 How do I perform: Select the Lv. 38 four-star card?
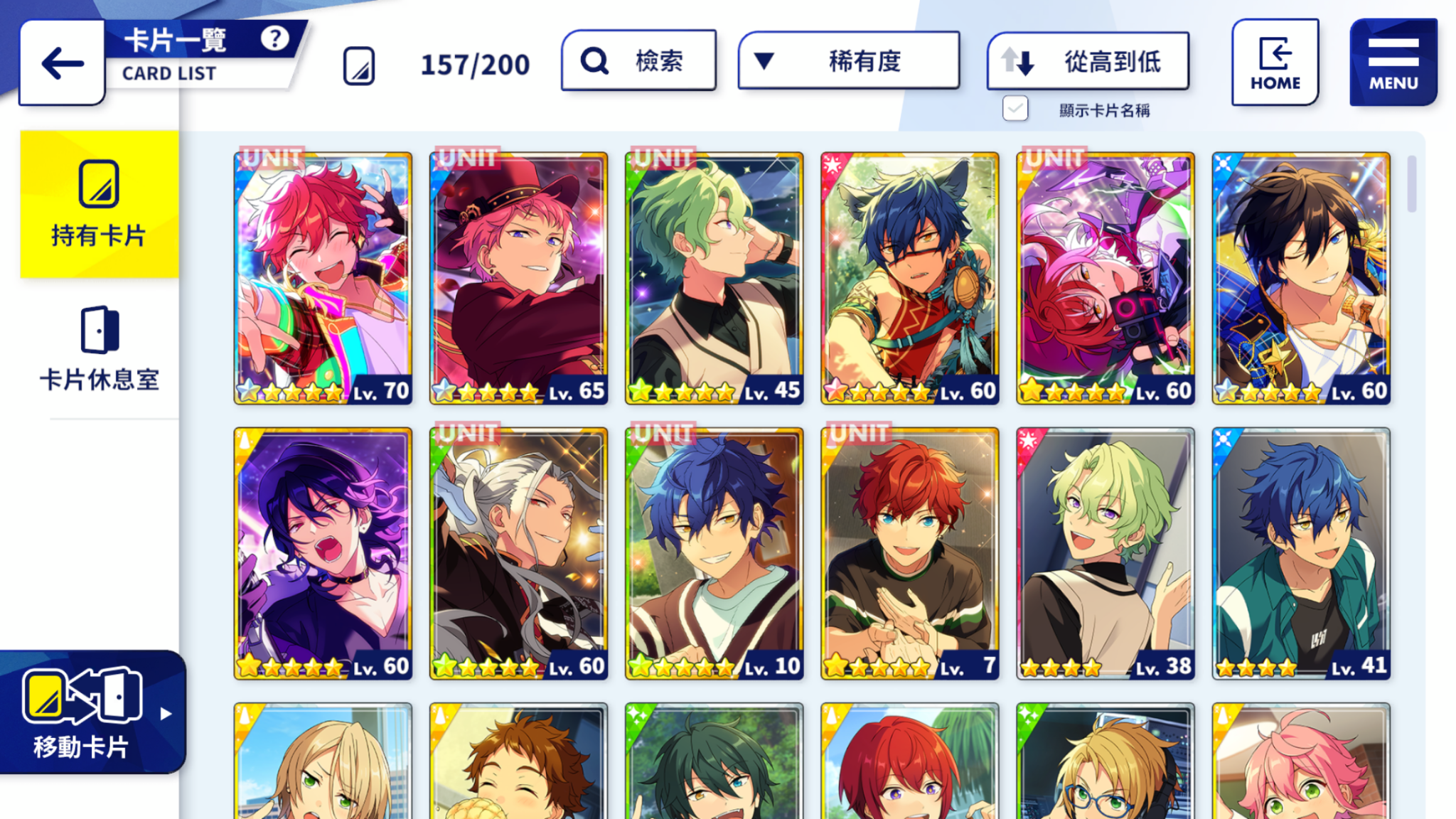[1106, 554]
